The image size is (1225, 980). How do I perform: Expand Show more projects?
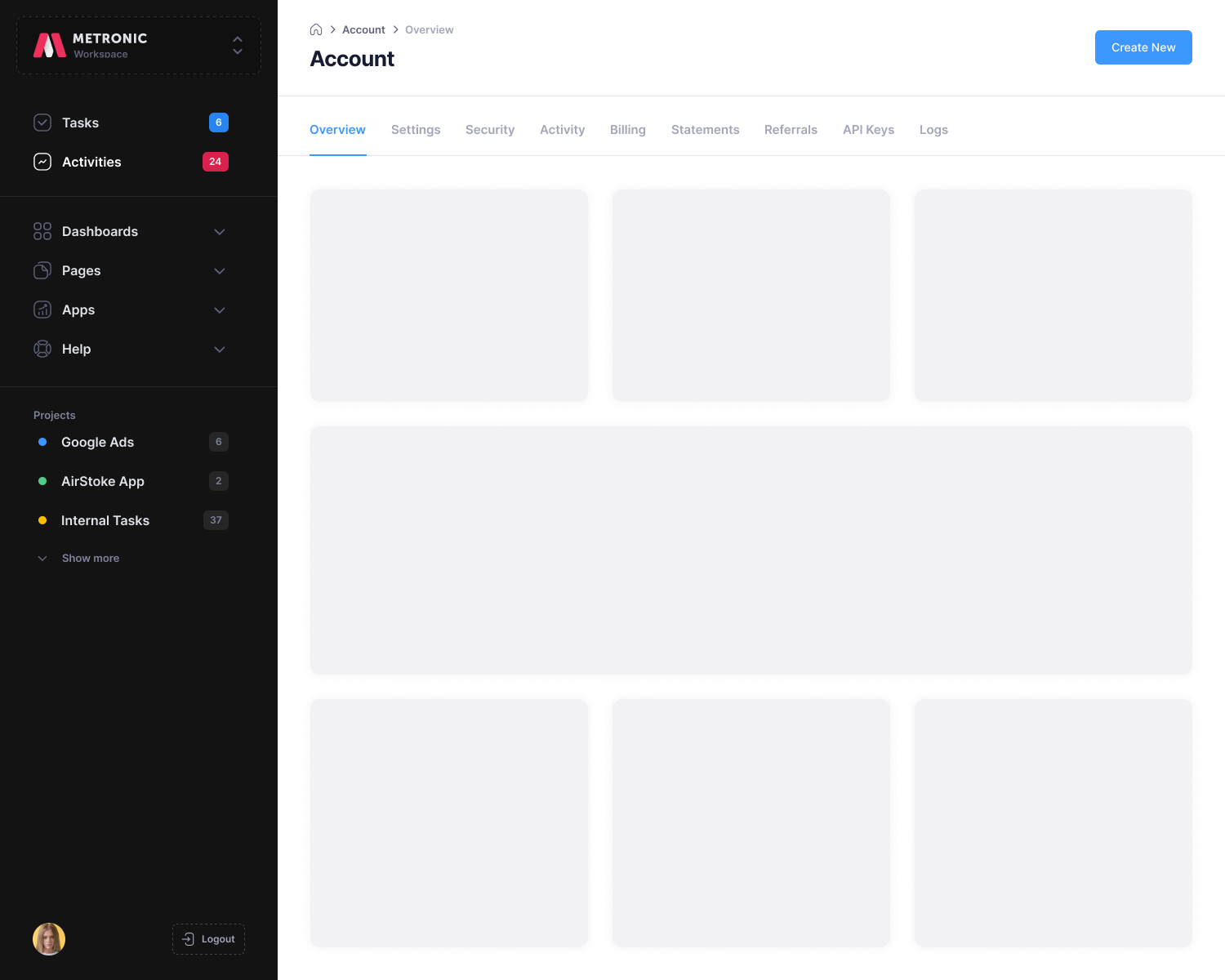[x=90, y=558]
